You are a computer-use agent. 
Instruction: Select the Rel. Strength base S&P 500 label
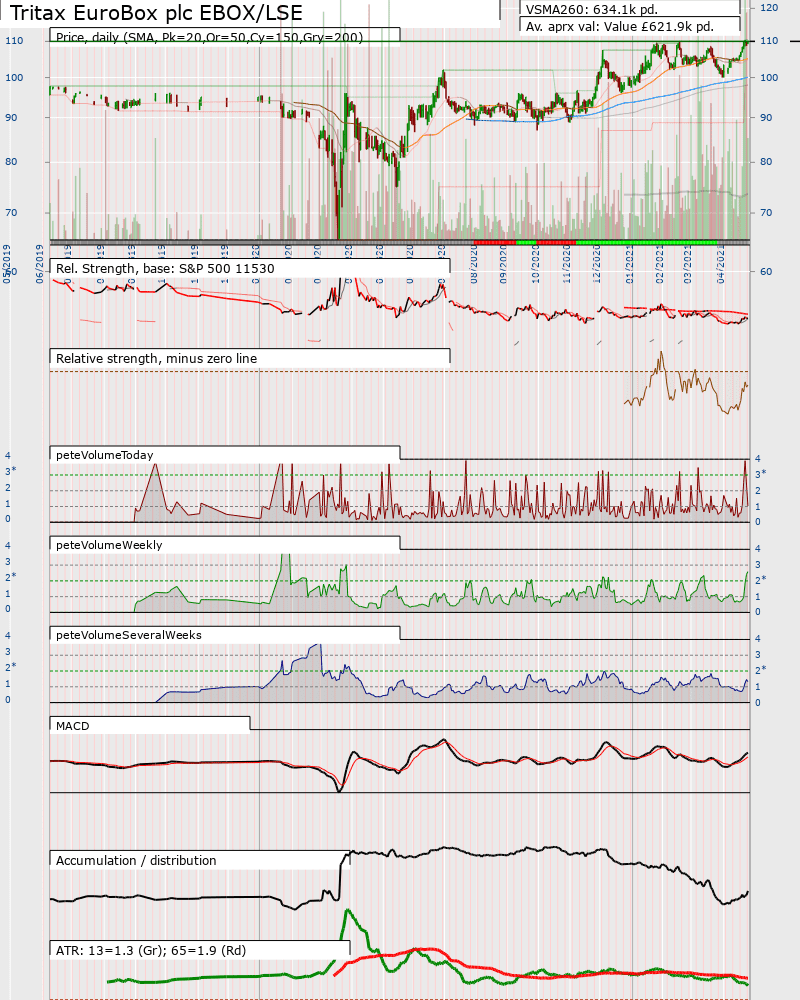click(x=165, y=268)
